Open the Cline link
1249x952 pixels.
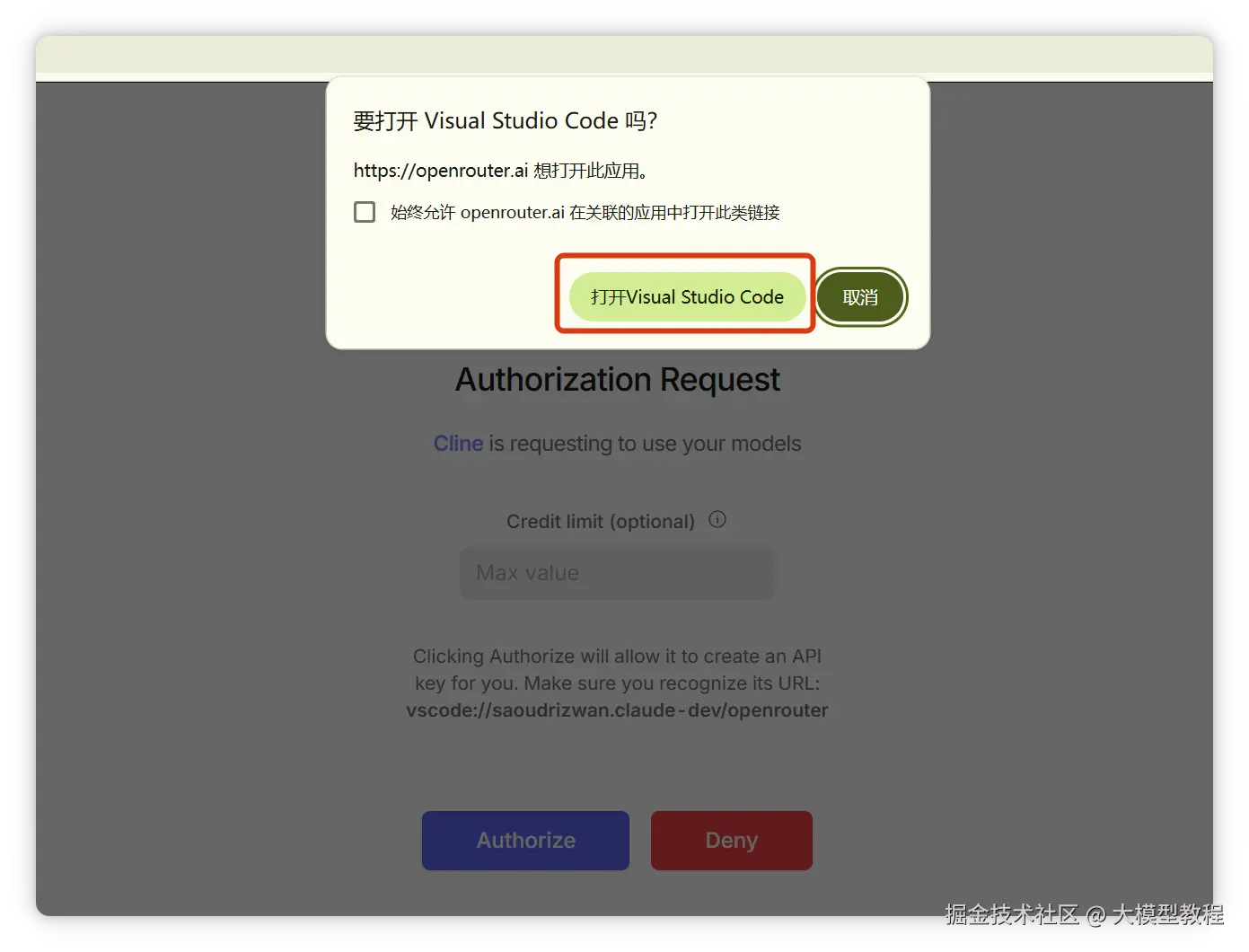[458, 444]
